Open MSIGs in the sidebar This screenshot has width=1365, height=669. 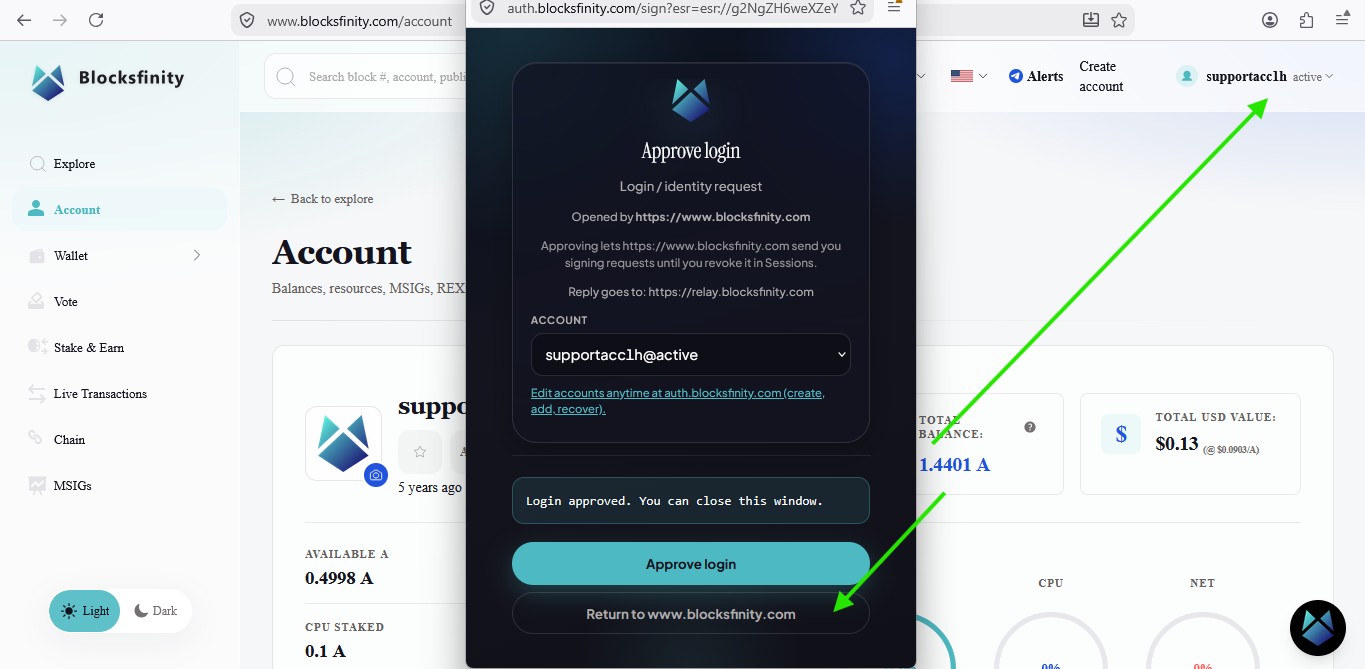click(x=120, y=486)
